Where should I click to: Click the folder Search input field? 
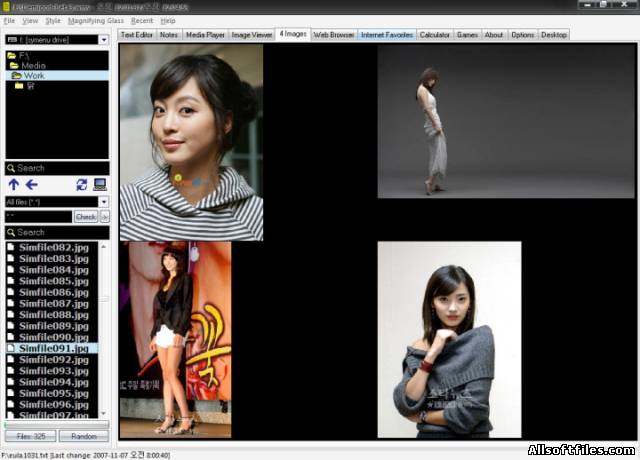click(x=57, y=168)
